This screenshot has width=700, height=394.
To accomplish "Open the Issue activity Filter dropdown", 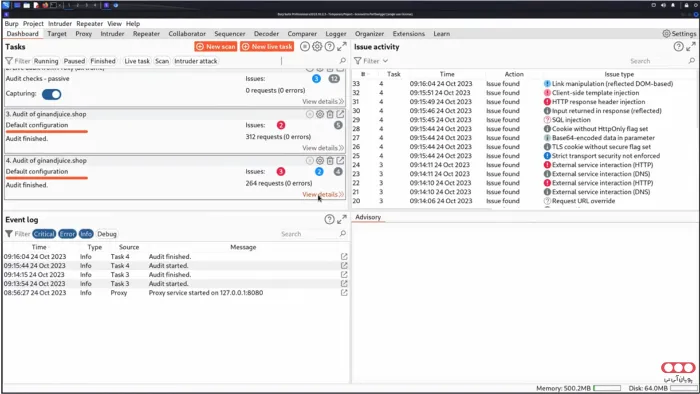I will pyautogui.click(x=371, y=61).
